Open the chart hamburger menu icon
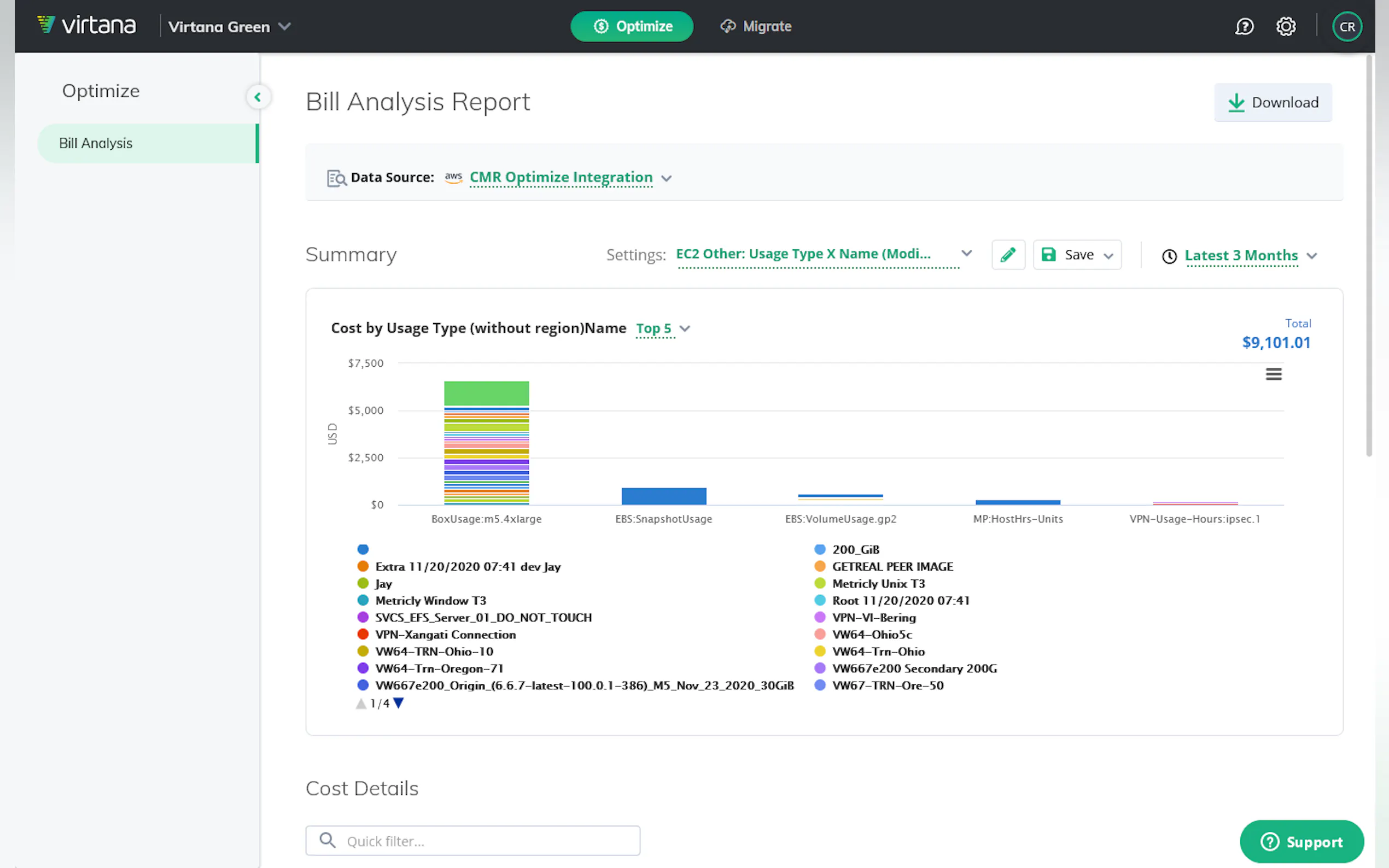The width and height of the screenshot is (1389, 868). [x=1273, y=374]
